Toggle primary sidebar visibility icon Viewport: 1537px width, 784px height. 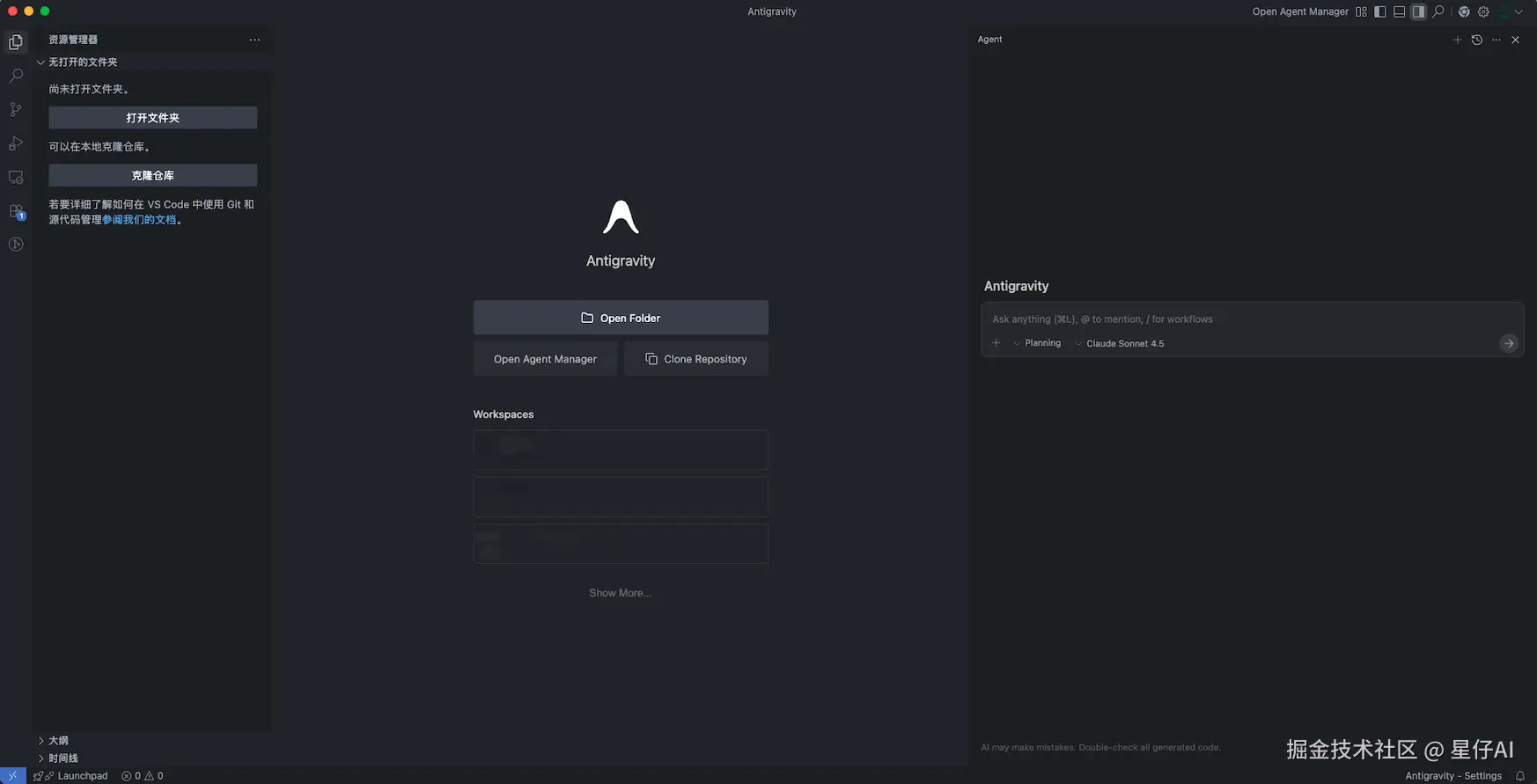click(x=1380, y=12)
